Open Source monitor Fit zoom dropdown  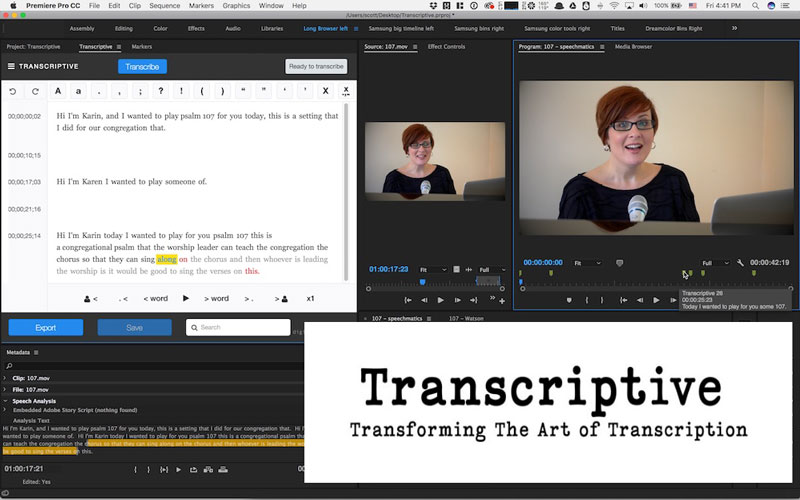tap(433, 269)
